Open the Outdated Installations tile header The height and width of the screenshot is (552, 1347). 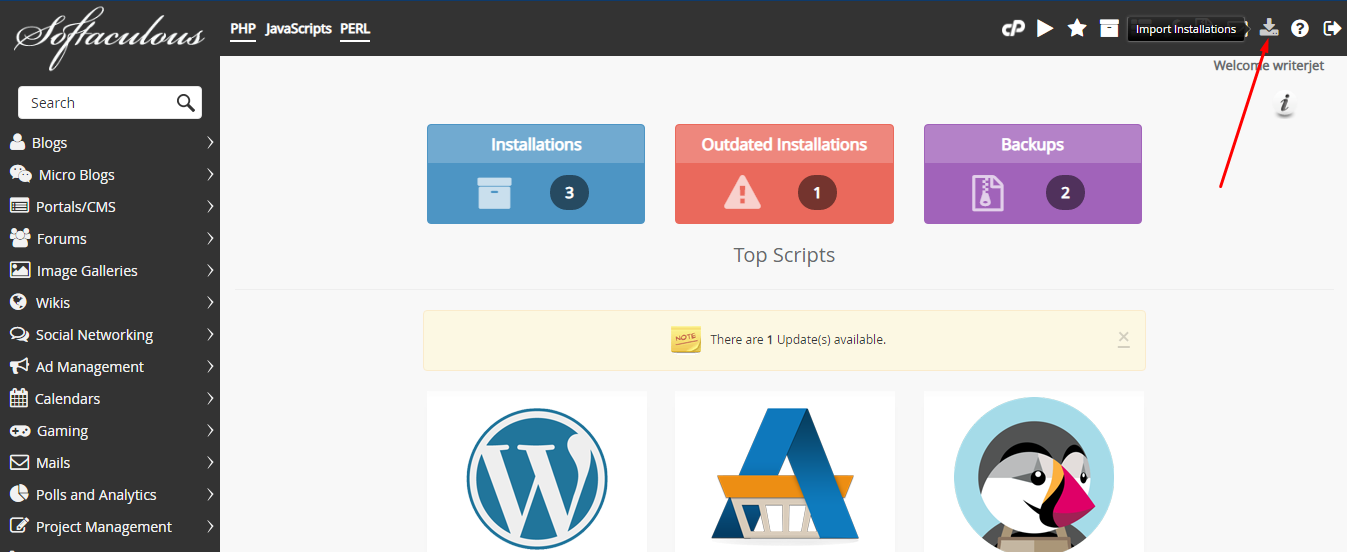[x=784, y=144]
